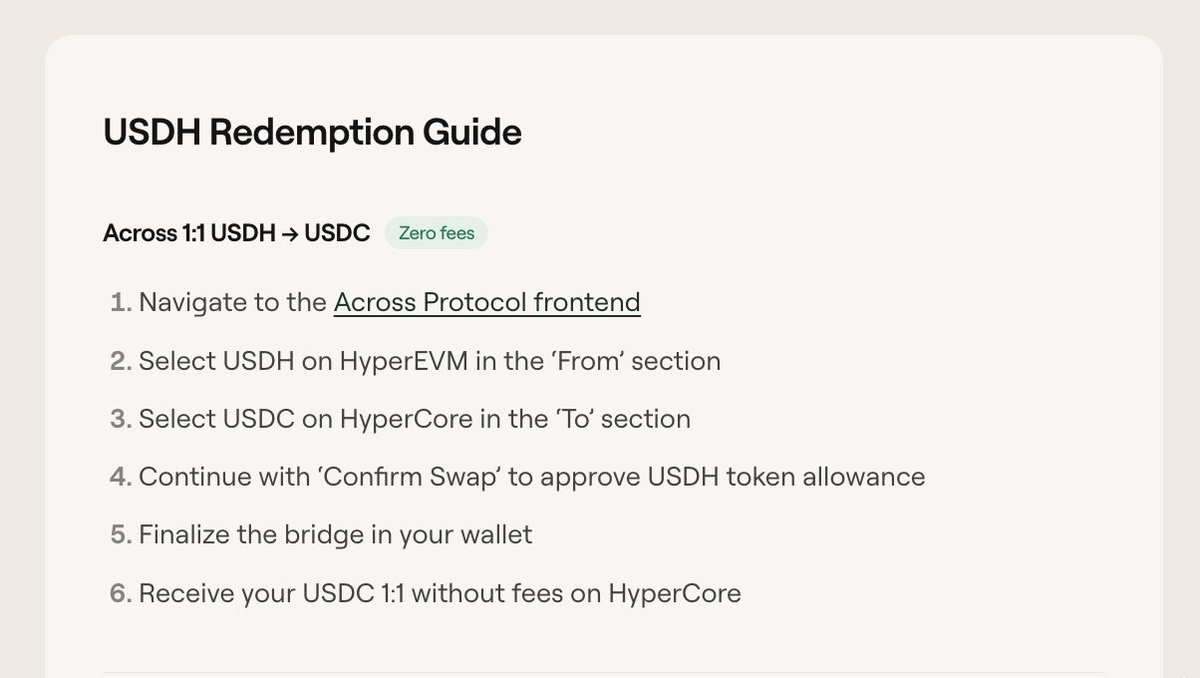Click the USDH Redemption Guide heading

[x=312, y=132]
